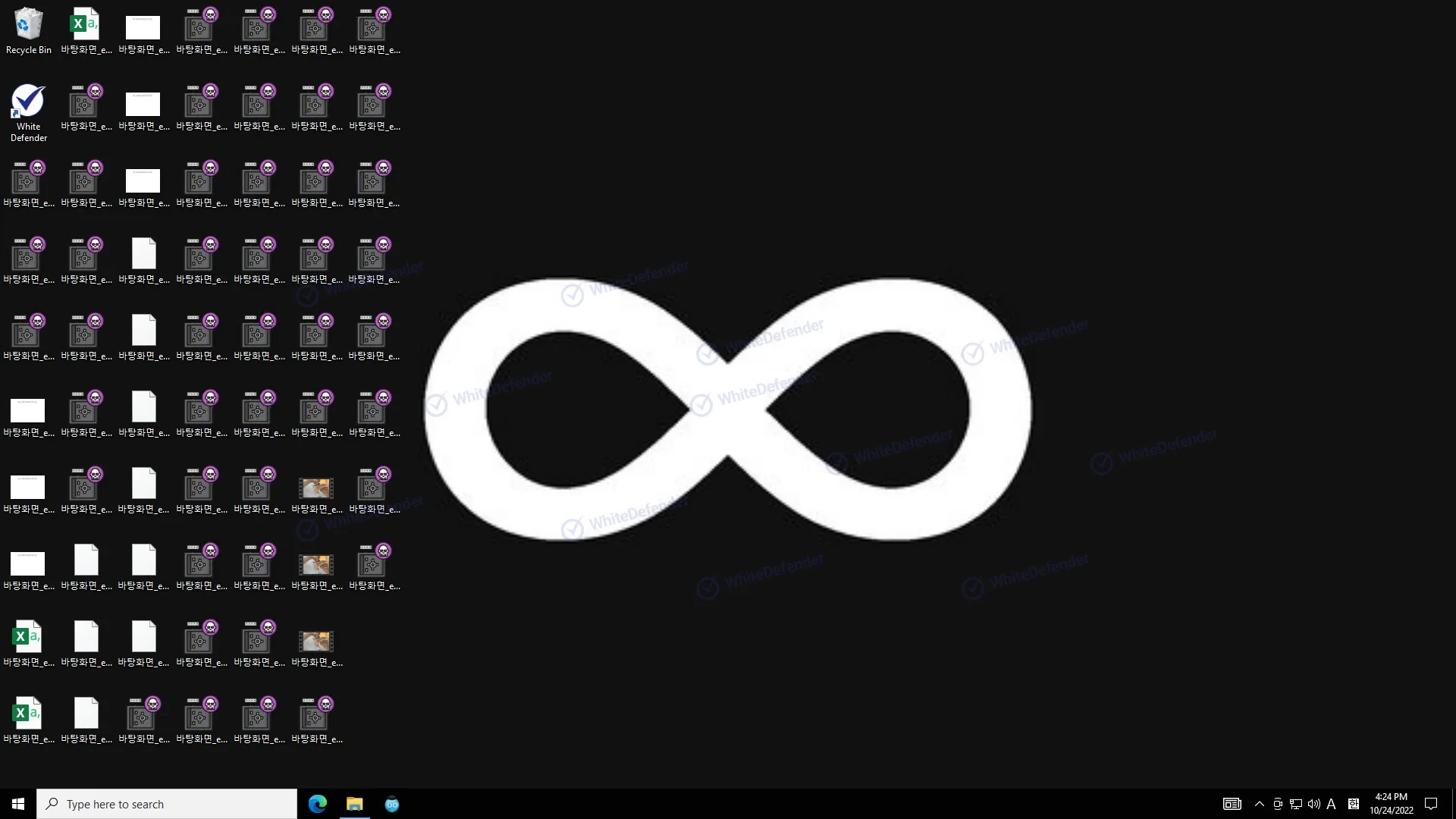
Task: Open the Windows Start menu
Action: [18, 804]
